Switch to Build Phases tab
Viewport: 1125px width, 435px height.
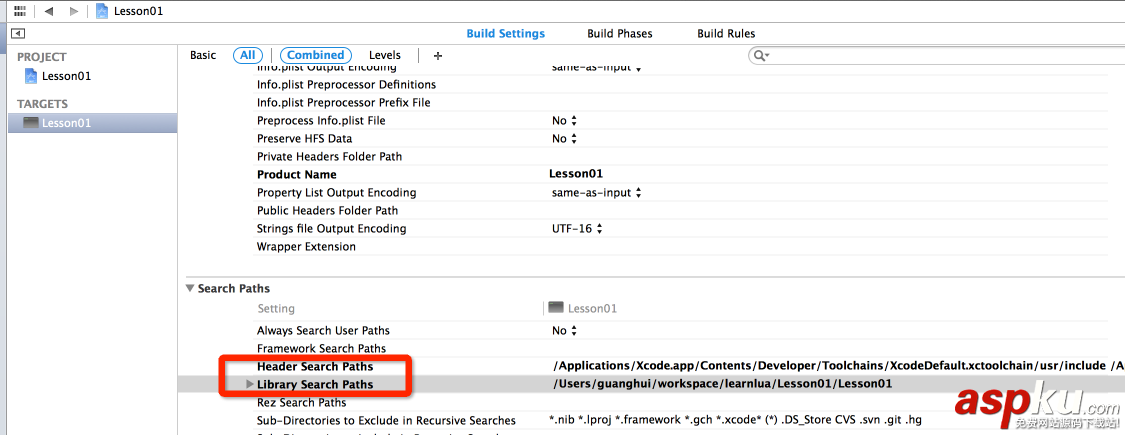620,33
